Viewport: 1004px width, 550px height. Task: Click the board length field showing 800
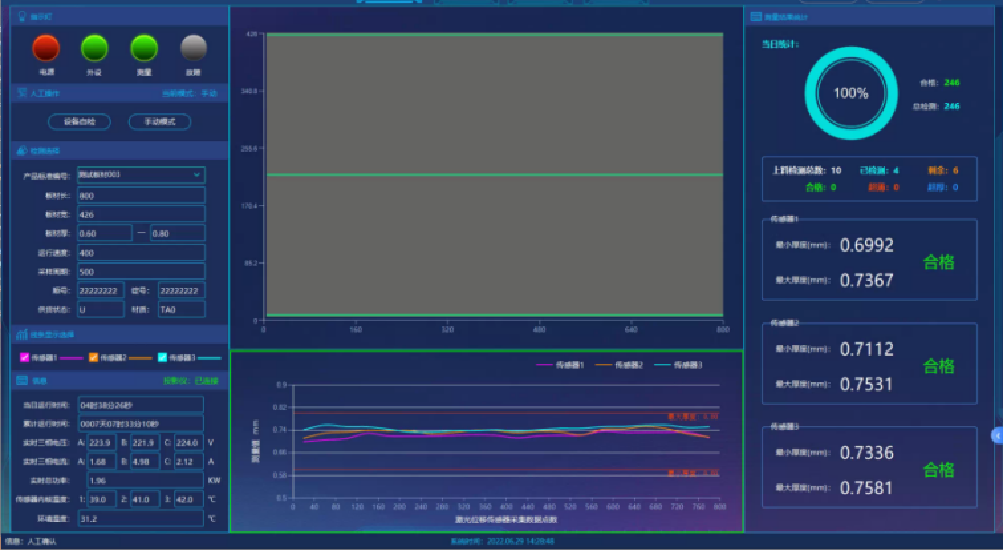(x=140, y=195)
